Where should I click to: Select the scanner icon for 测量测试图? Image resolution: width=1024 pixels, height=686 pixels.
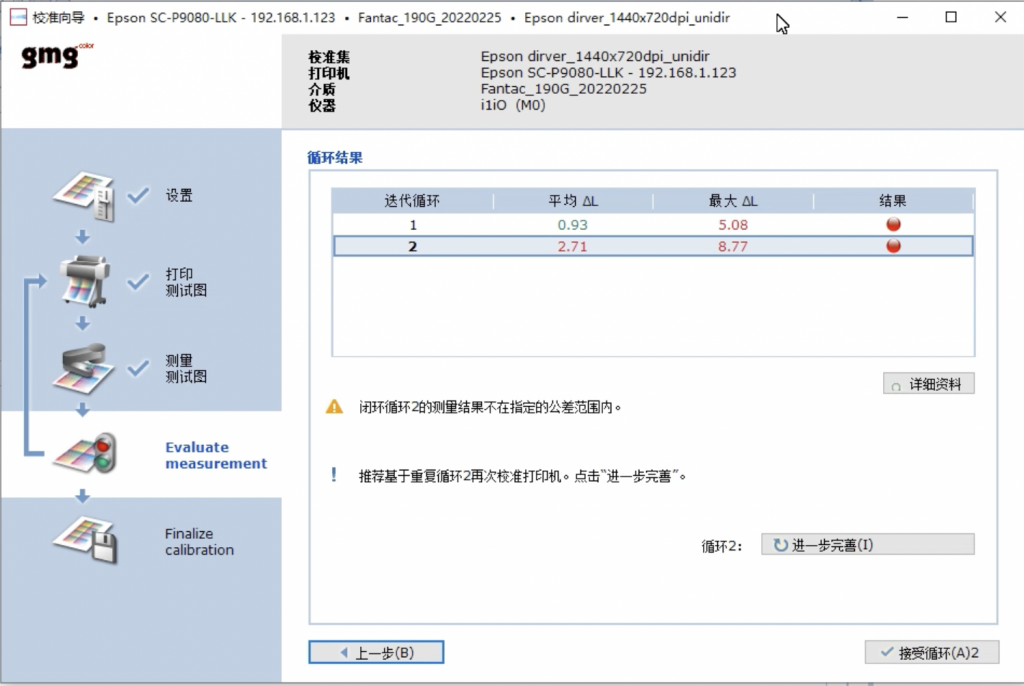pos(84,368)
